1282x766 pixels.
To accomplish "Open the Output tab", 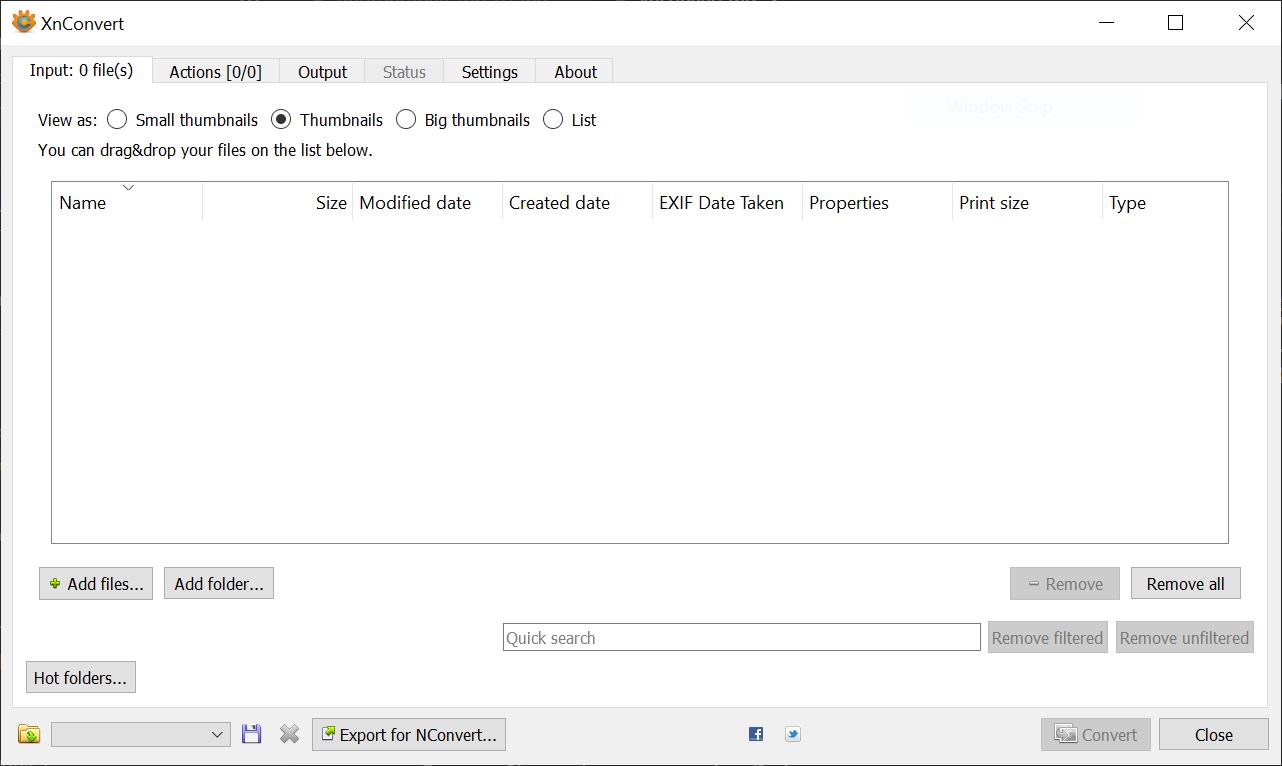I will coord(322,72).
